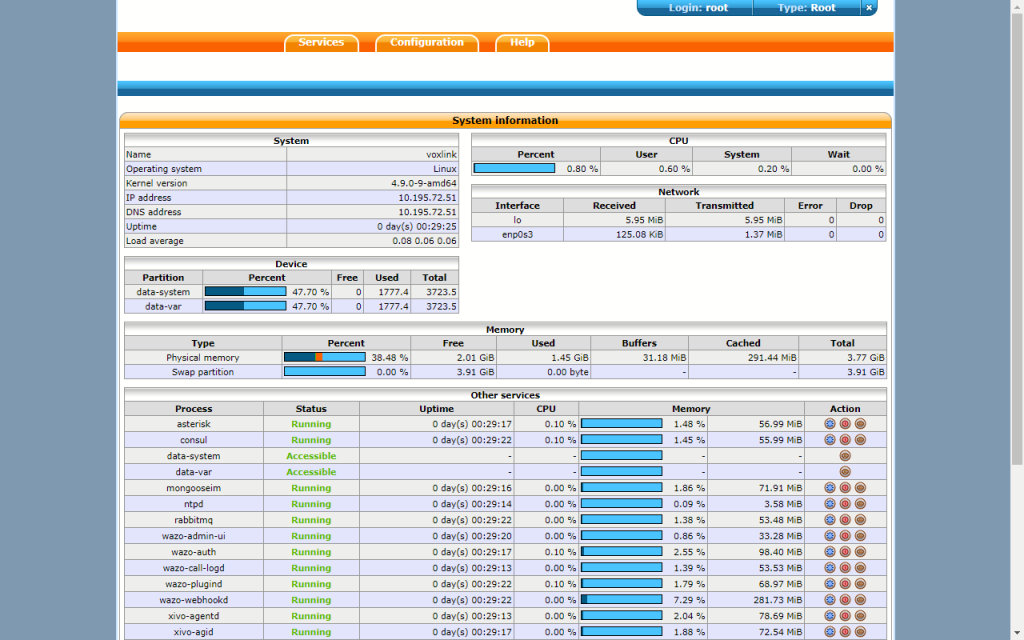The width and height of the screenshot is (1024, 640).
Task: Click the brown monitor icon for wazo-auth
Action: (x=860, y=552)
